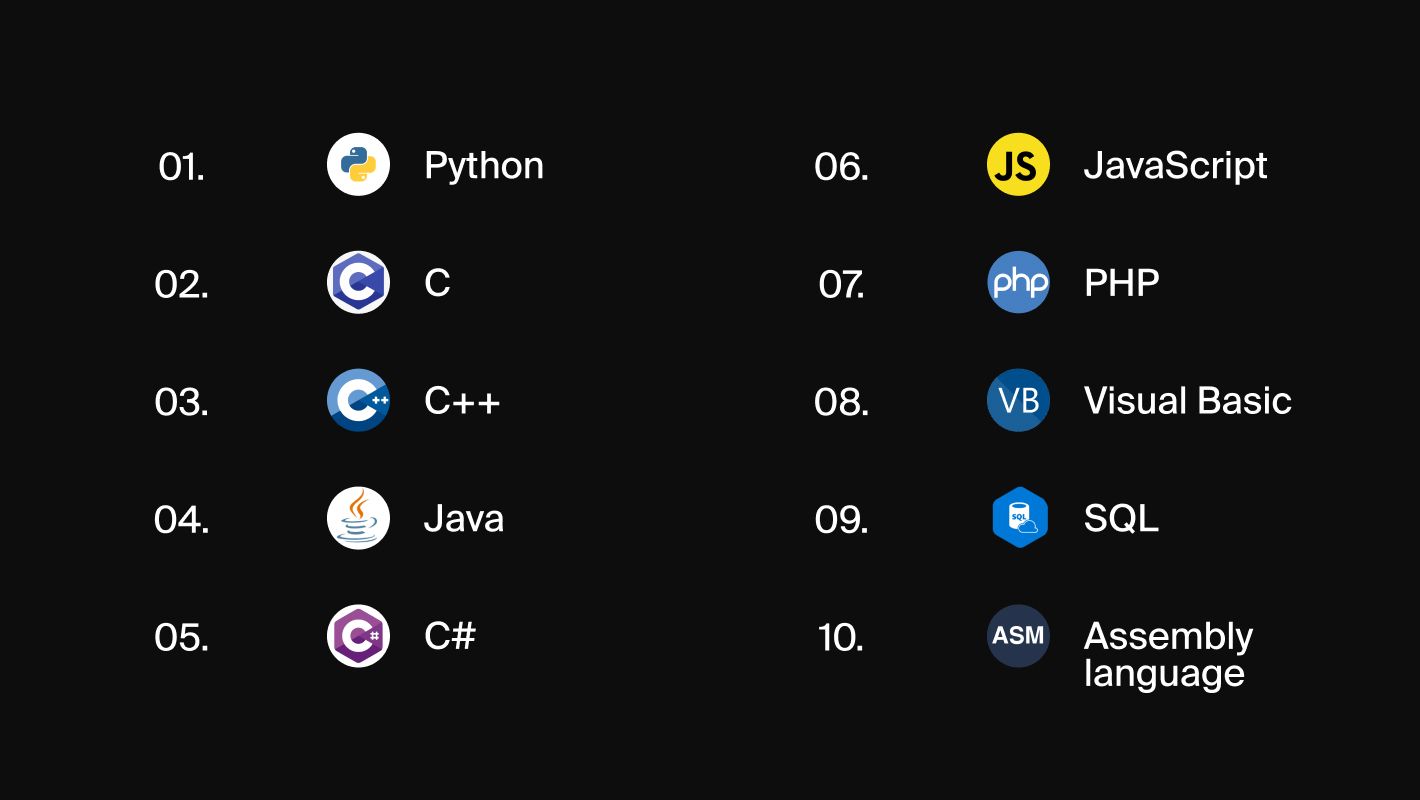Click the Java coffee cup icon
Viewport: 1420px width, 800px height.
point(358,518)
